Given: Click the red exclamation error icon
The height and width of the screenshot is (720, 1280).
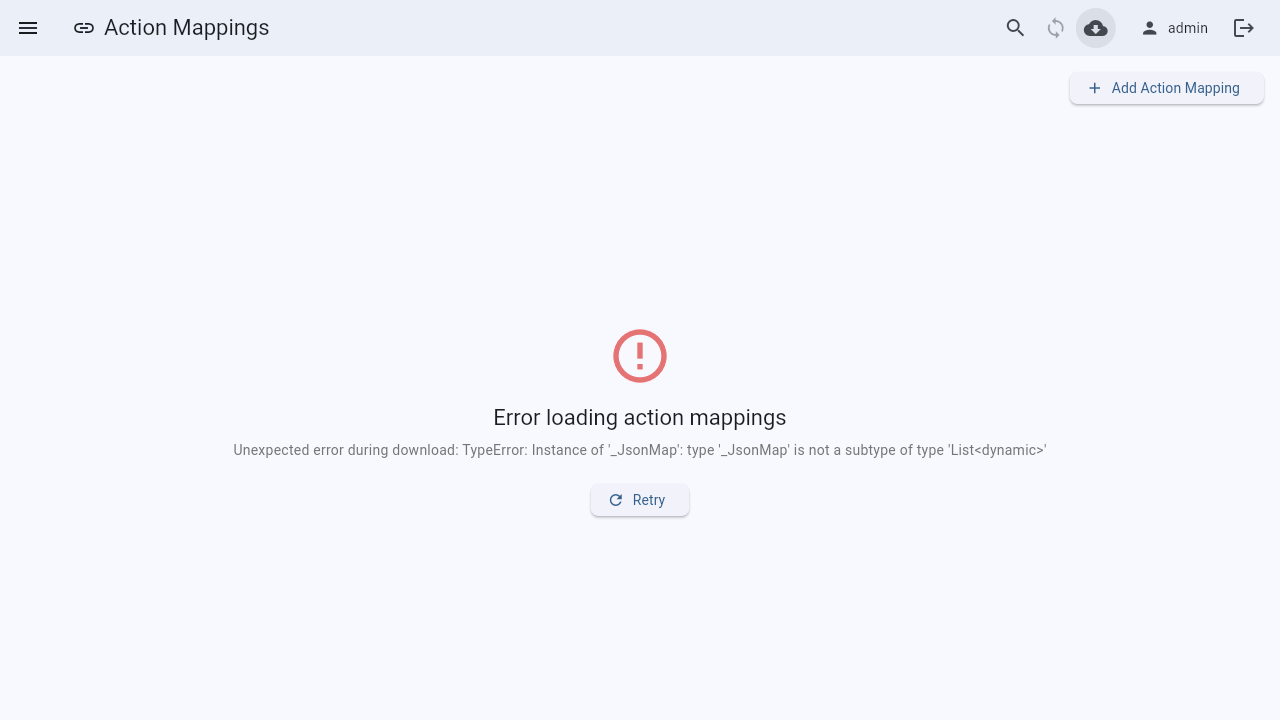Looking at the screenshot, I should coord(640,356).
